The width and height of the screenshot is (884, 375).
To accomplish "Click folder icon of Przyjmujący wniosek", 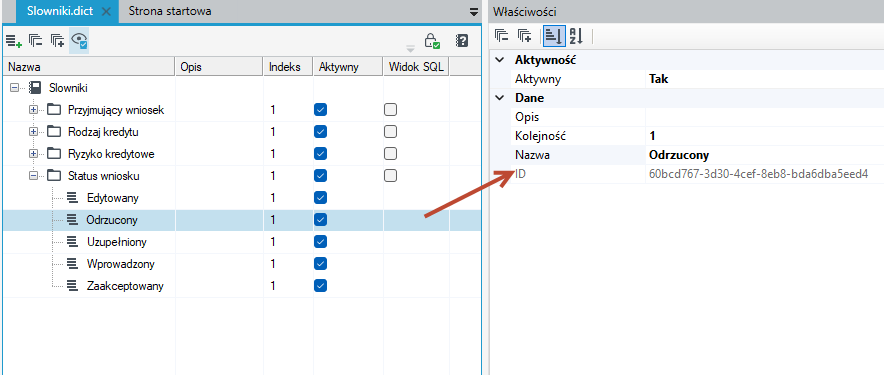I will click(54, 109).
